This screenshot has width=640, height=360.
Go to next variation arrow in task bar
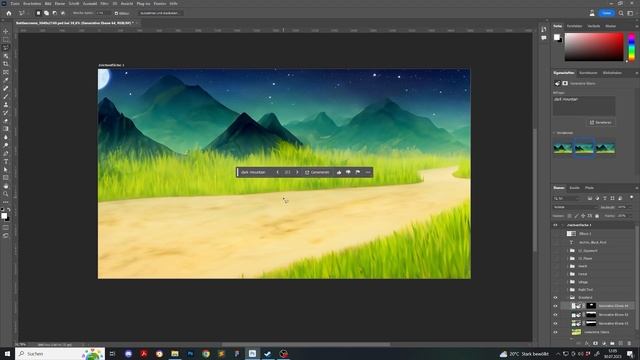click(x=297, y=172)
